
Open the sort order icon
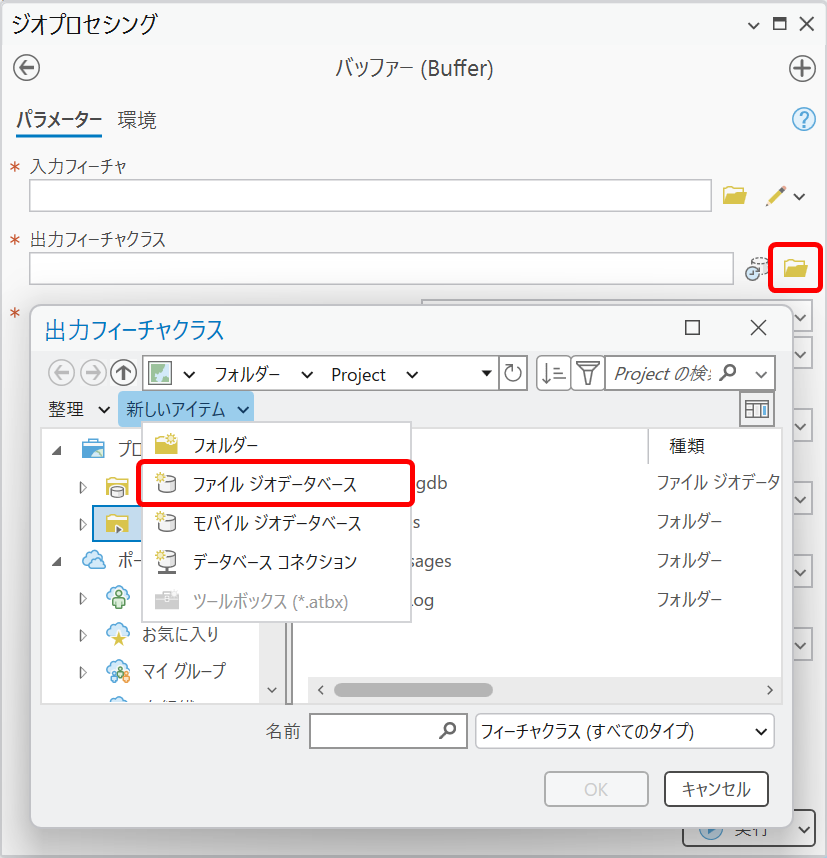pyautogui.click(x=553, y=374)
